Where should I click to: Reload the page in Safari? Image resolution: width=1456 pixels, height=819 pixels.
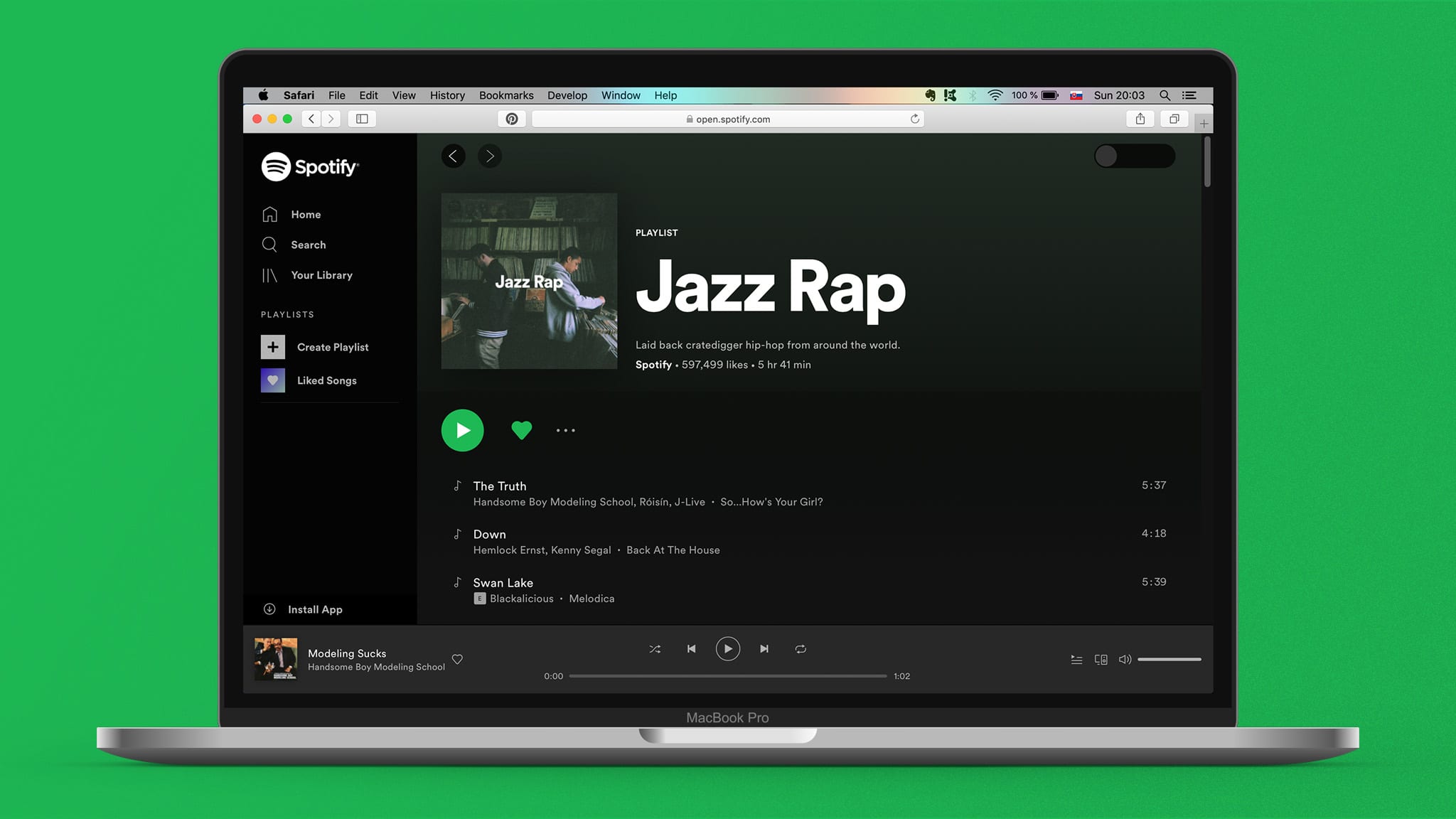(915, 119)
